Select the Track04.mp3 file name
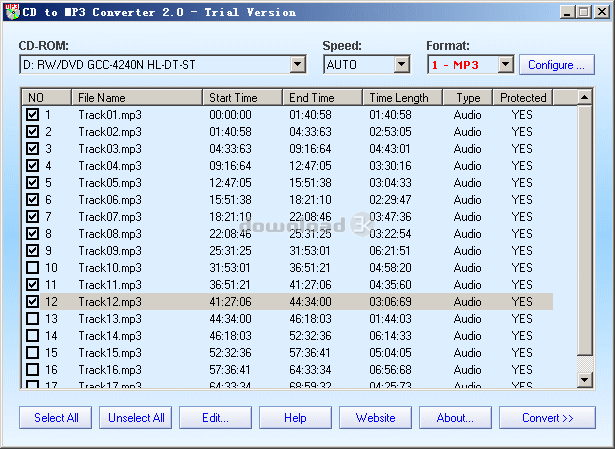 click(x=110, y=166)
